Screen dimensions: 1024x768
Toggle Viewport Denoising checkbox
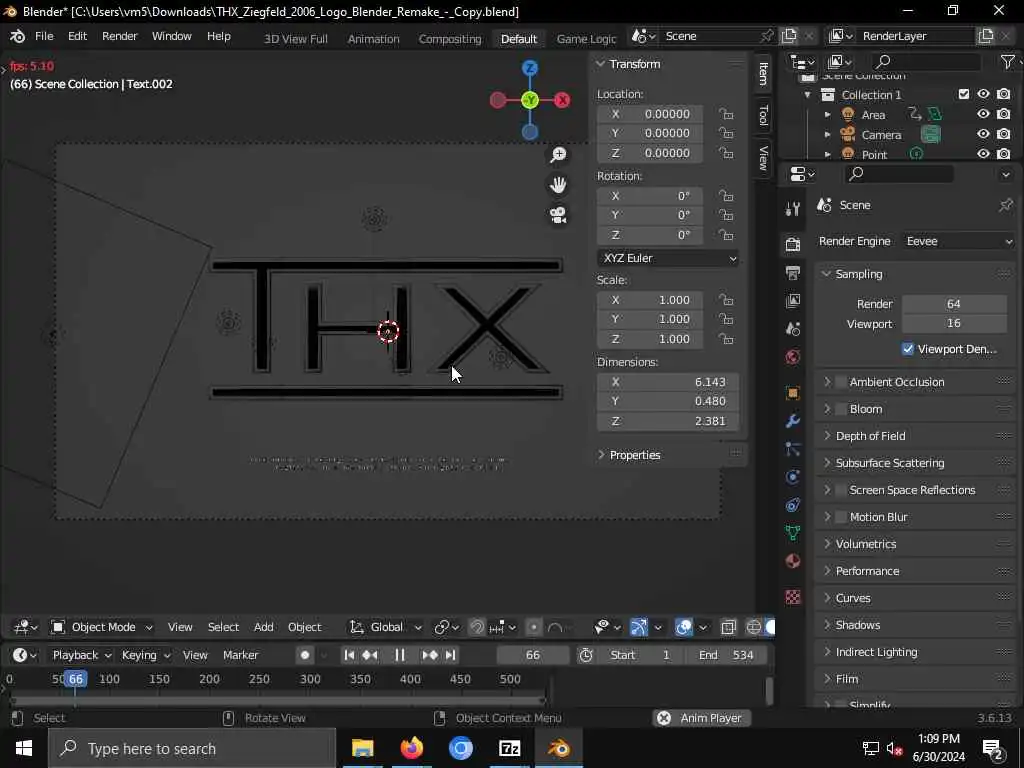click(908, 349)
